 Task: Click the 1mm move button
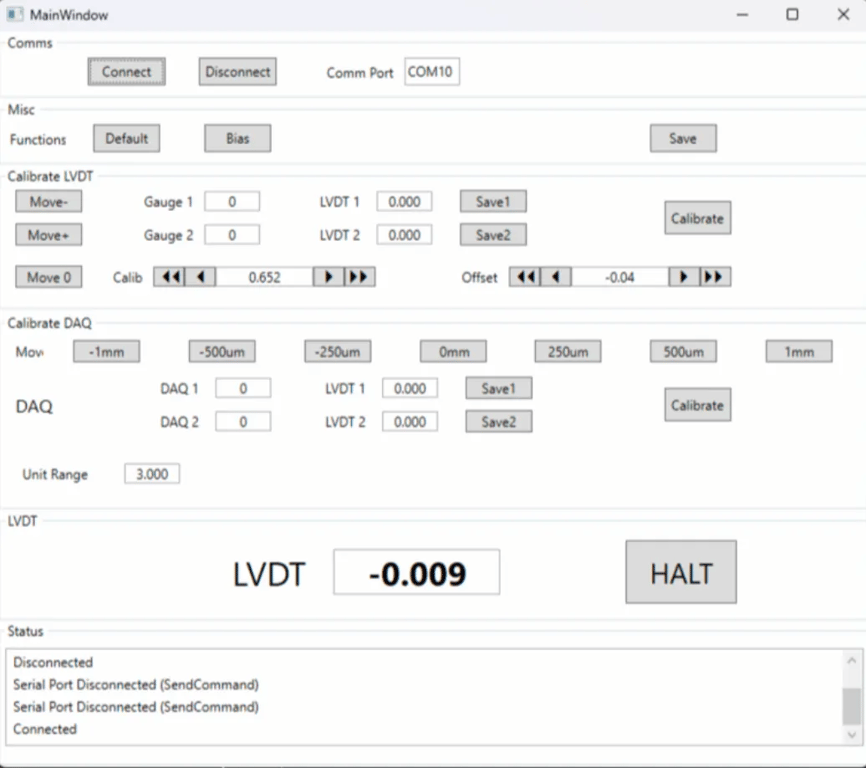coord(799,352)
